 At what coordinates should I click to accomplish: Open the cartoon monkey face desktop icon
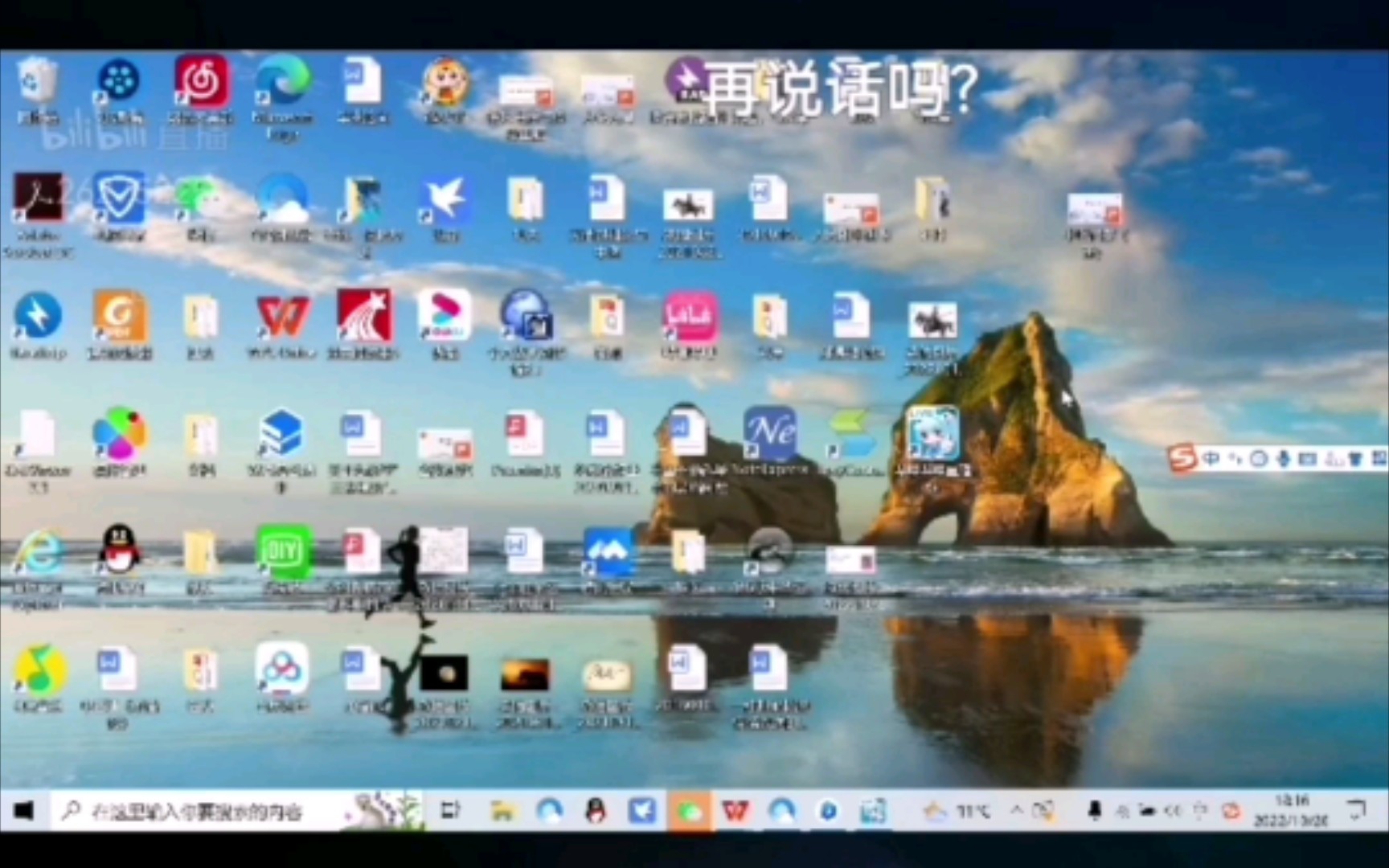(445, 80)
